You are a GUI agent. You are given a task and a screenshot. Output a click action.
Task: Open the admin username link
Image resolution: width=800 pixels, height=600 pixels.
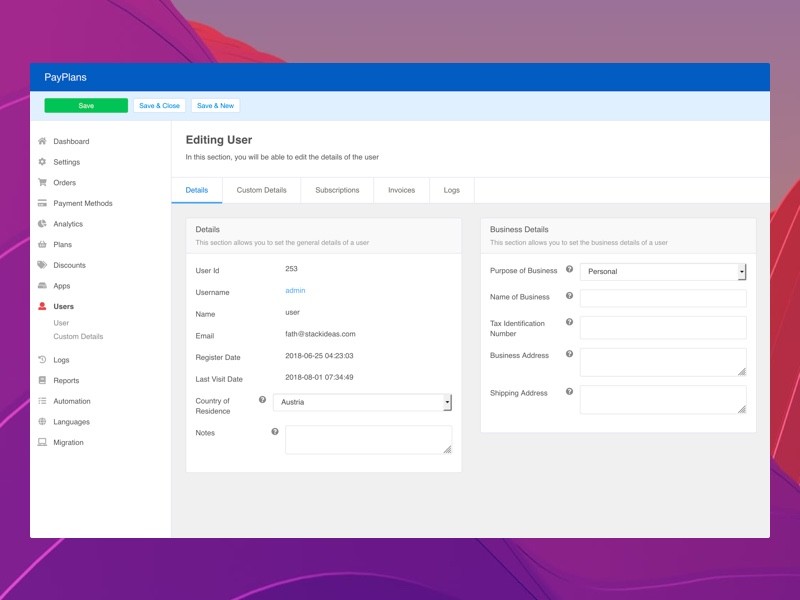295,291
